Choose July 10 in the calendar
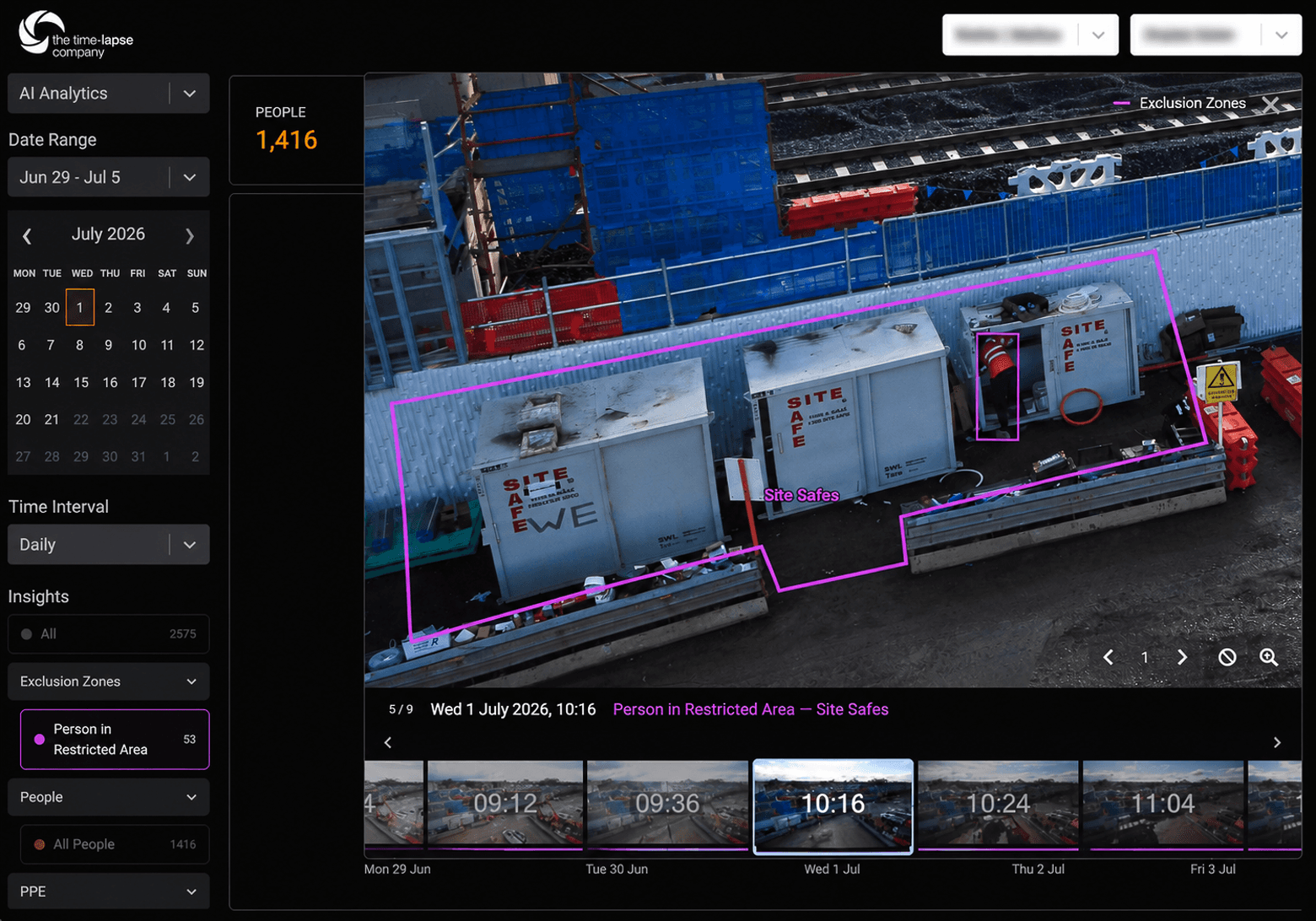The image size is (1316, 921). pos(138,345)
